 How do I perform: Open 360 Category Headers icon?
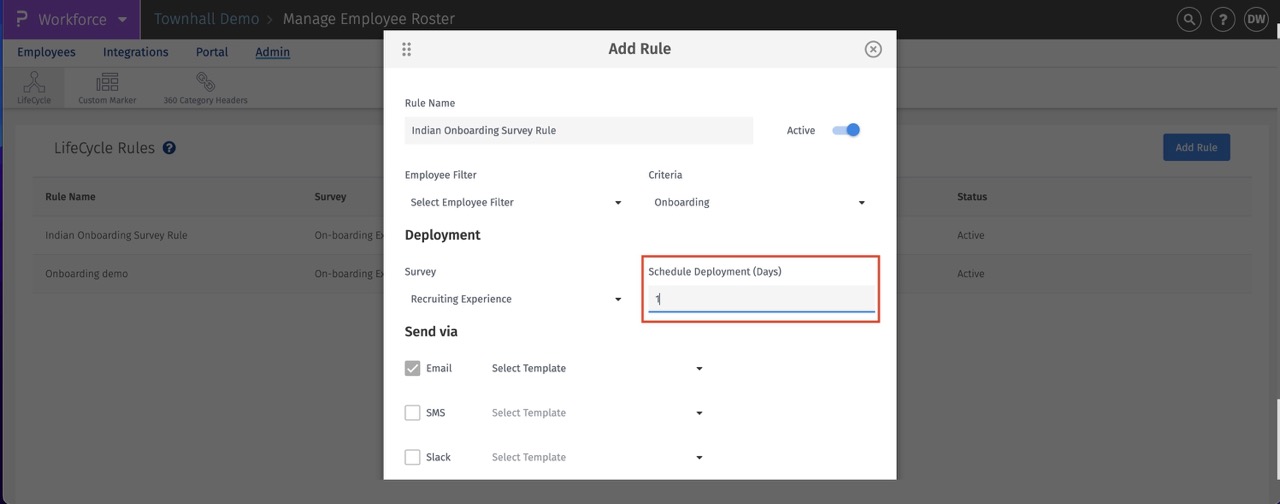click(x=205, y=88)
